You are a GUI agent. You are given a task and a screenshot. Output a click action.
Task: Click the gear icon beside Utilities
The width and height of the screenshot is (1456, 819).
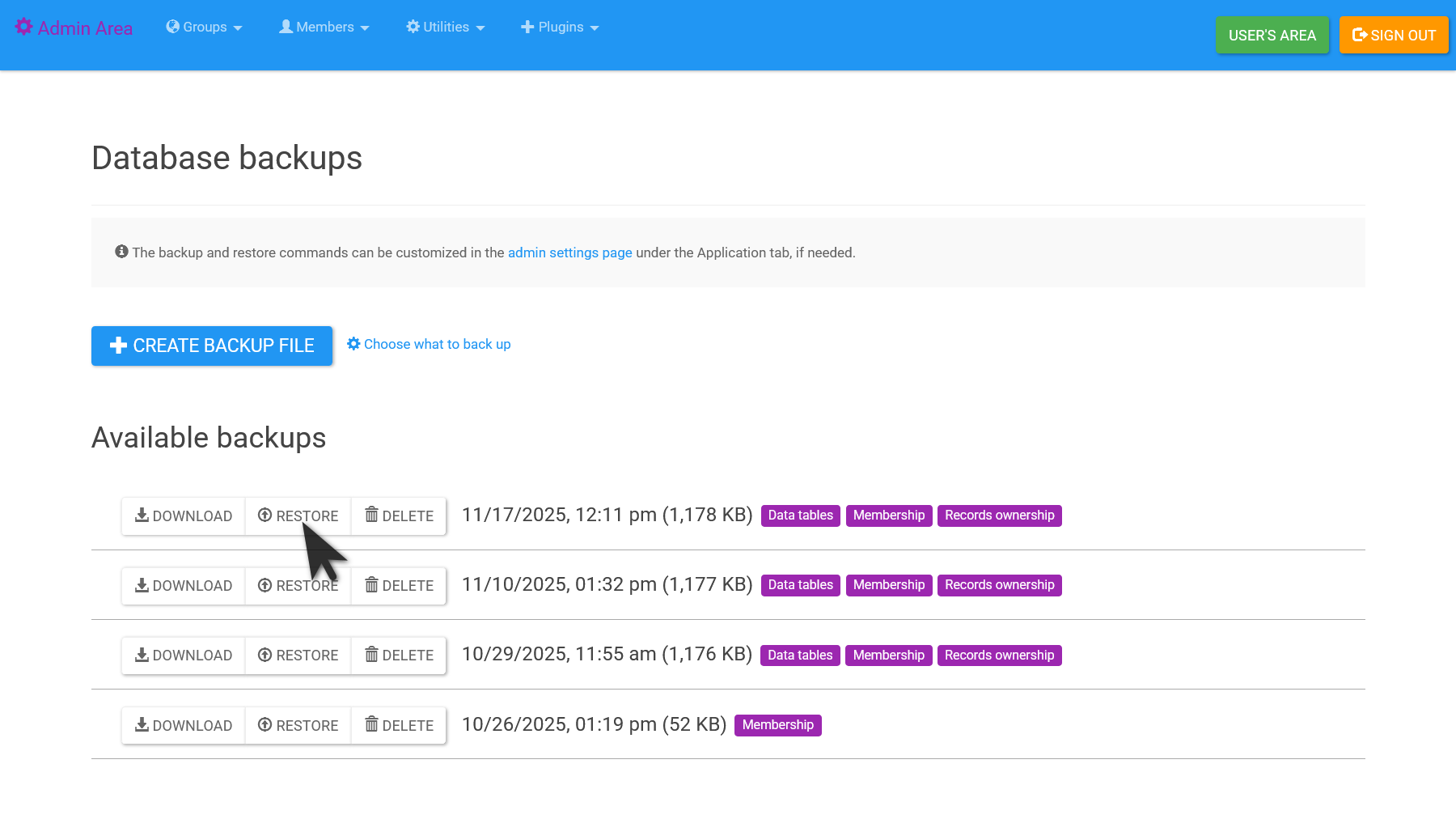(x=413, y=27)
